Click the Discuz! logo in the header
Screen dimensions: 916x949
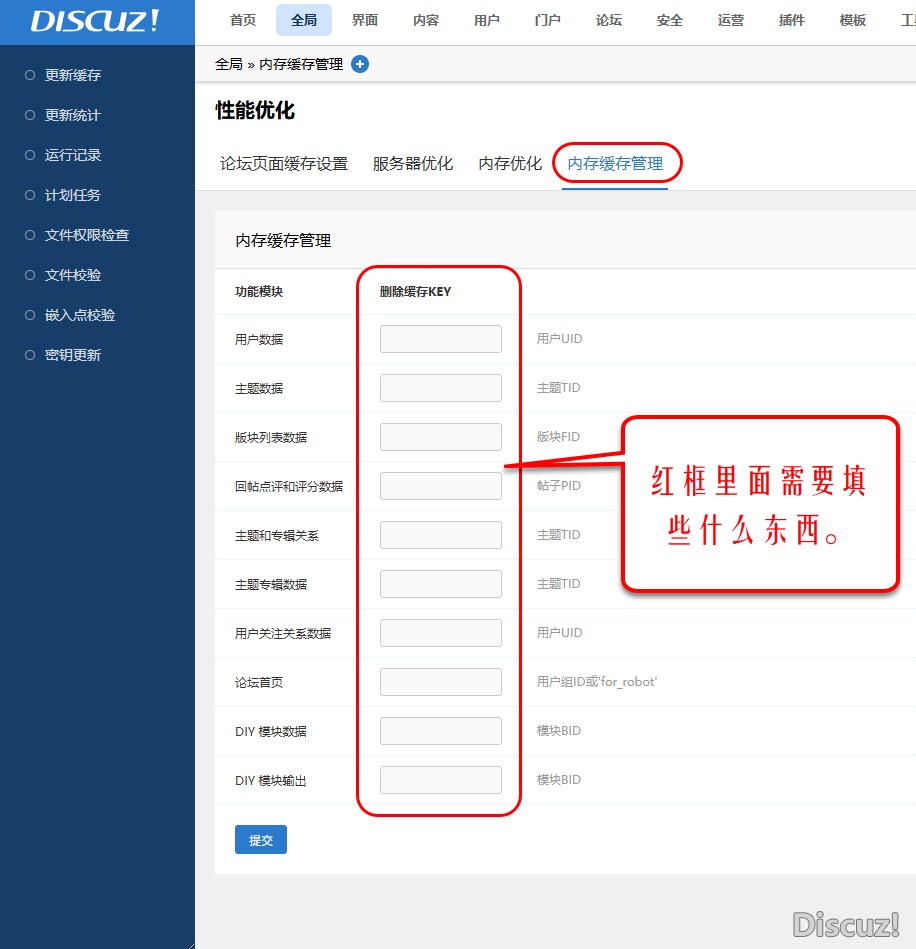pyautogui.click(x=96, y=21)
